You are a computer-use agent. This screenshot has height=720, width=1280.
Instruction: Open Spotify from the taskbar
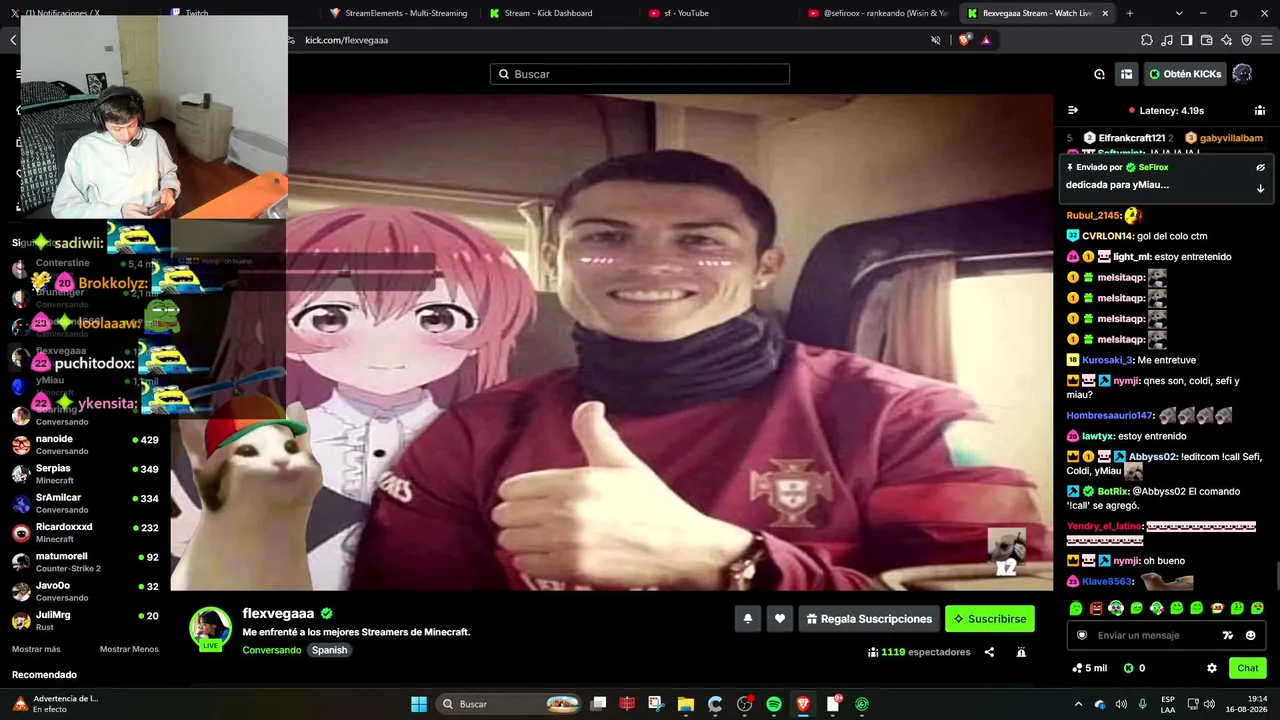click(774, 704)
